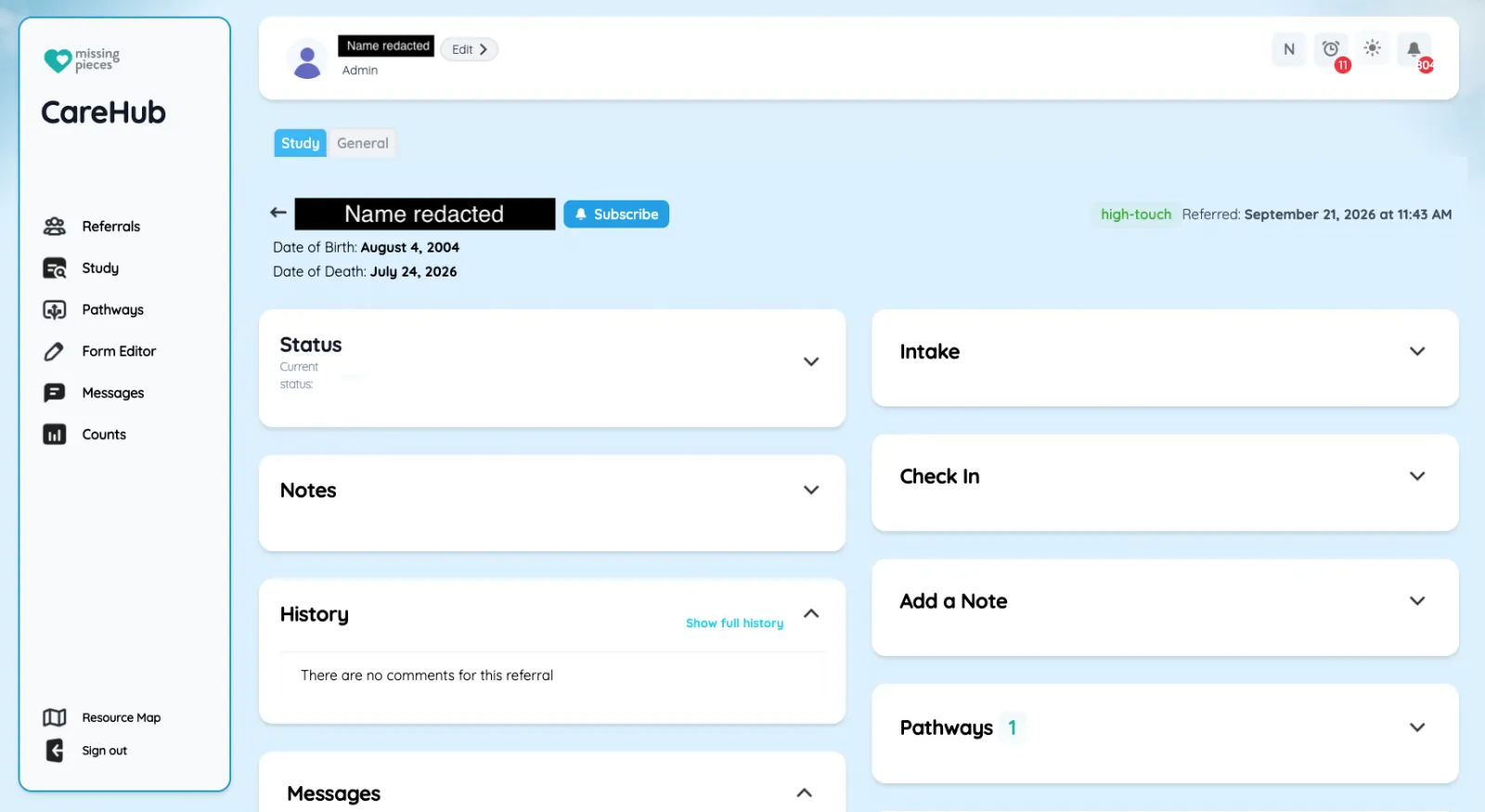Go to Pathways in the sidebar
The height and width of the screenshot is (812, 1485).
point(112,310)
